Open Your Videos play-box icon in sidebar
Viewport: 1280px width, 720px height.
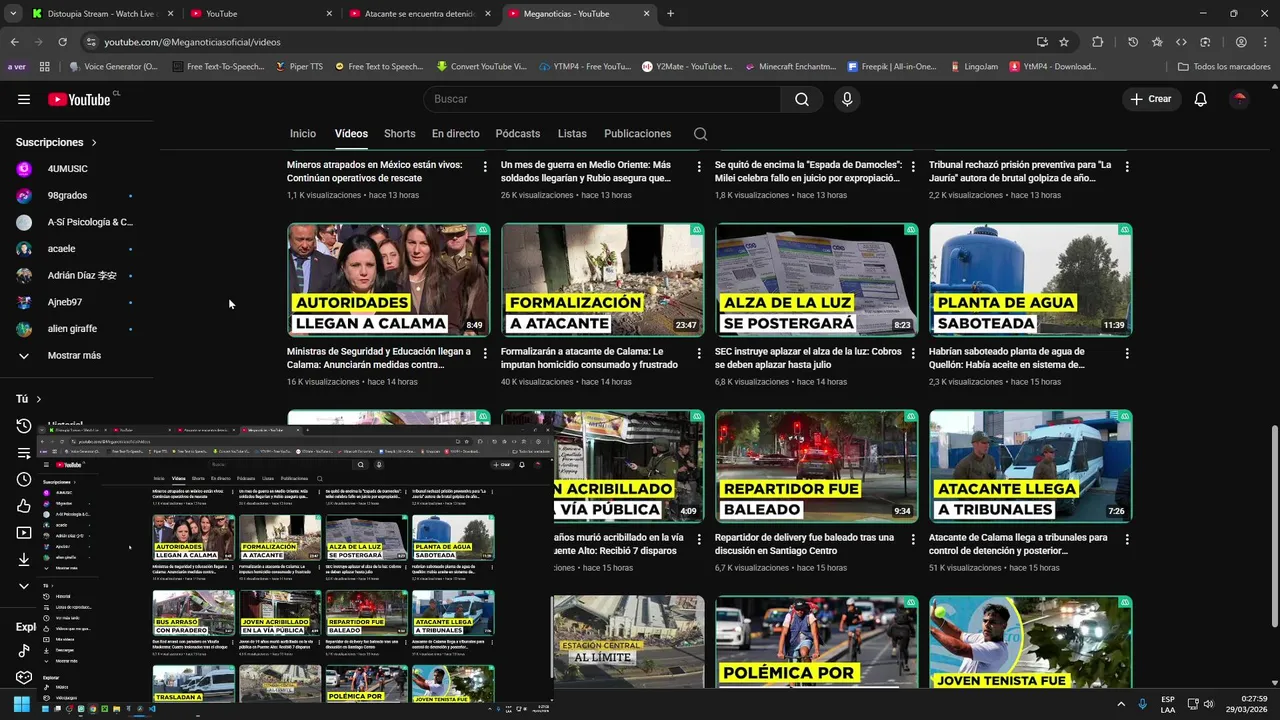coord(24,533)
